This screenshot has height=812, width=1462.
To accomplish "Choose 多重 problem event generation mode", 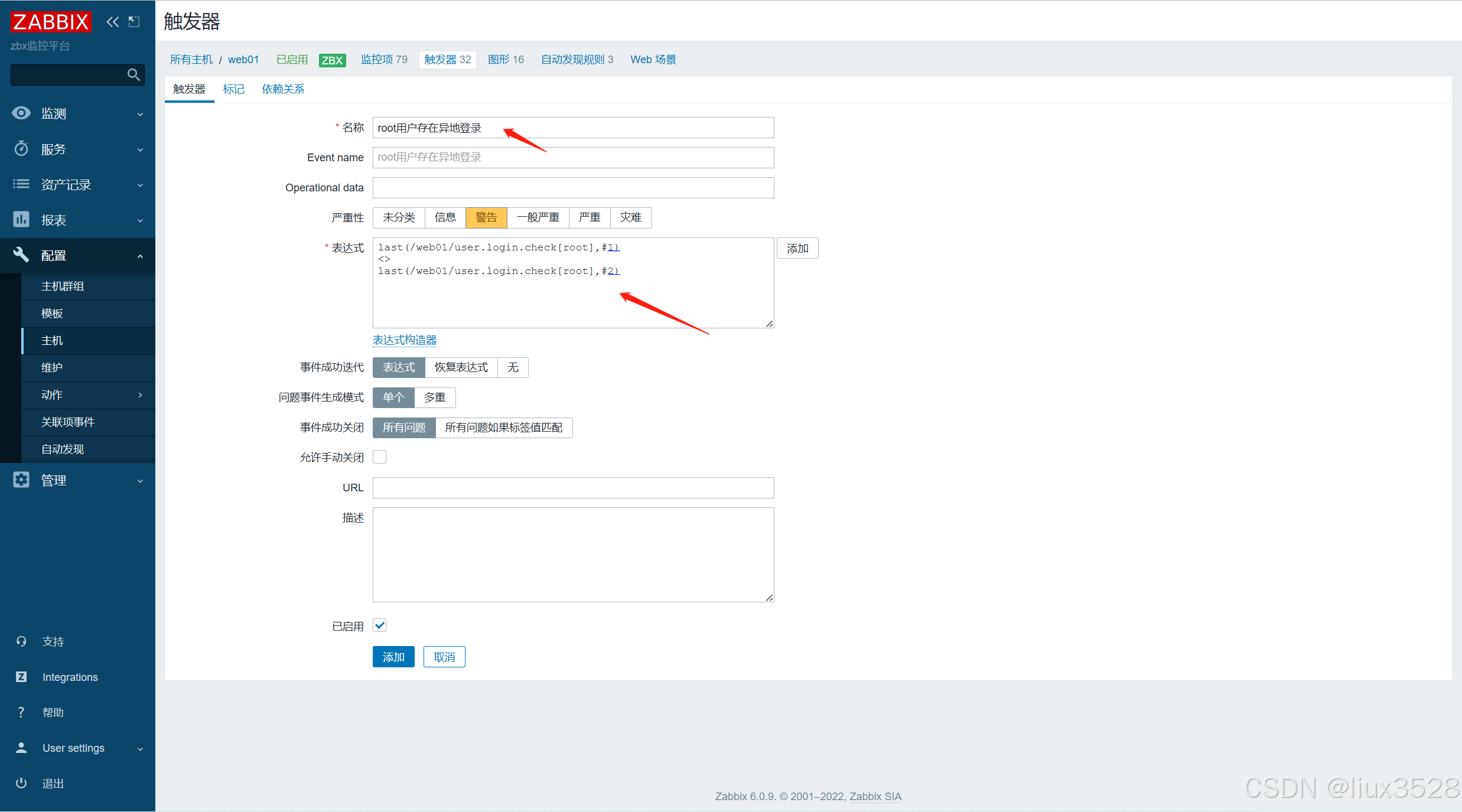I will pyautogui.click(x=435, y=397).
